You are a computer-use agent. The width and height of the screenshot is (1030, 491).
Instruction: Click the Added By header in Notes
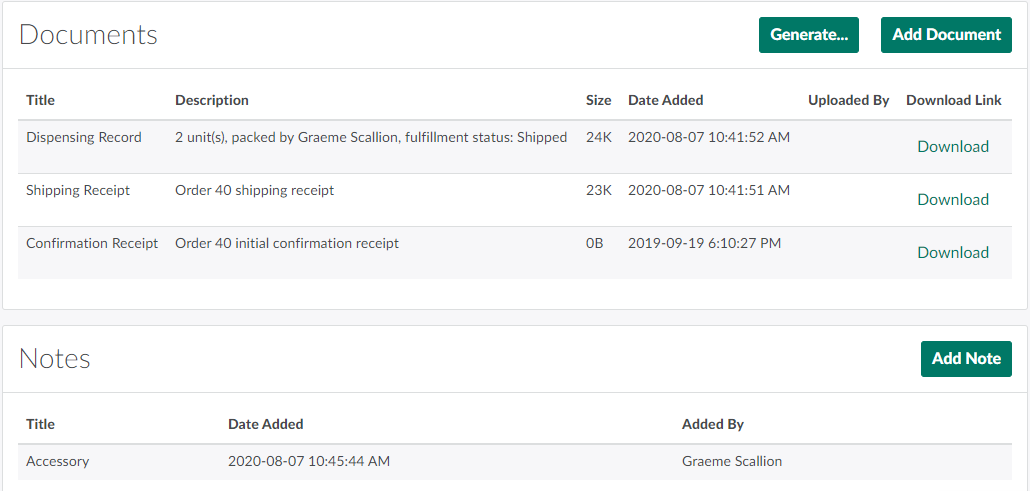click(712, 425)
